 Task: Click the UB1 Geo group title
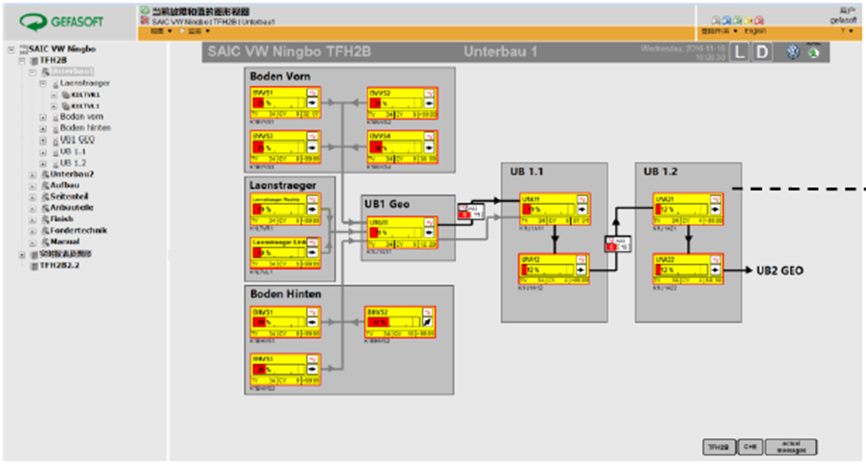387,204
